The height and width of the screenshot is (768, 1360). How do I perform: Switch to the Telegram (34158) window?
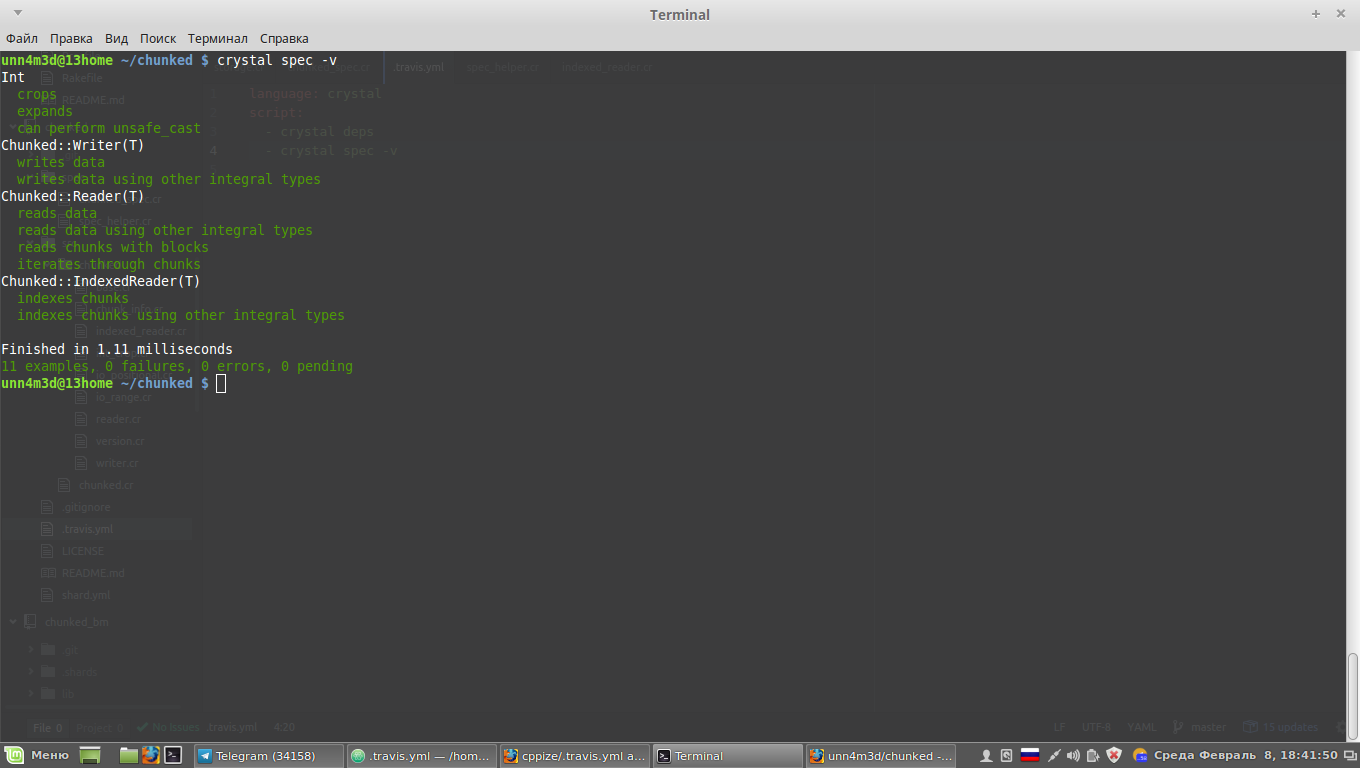268,756
